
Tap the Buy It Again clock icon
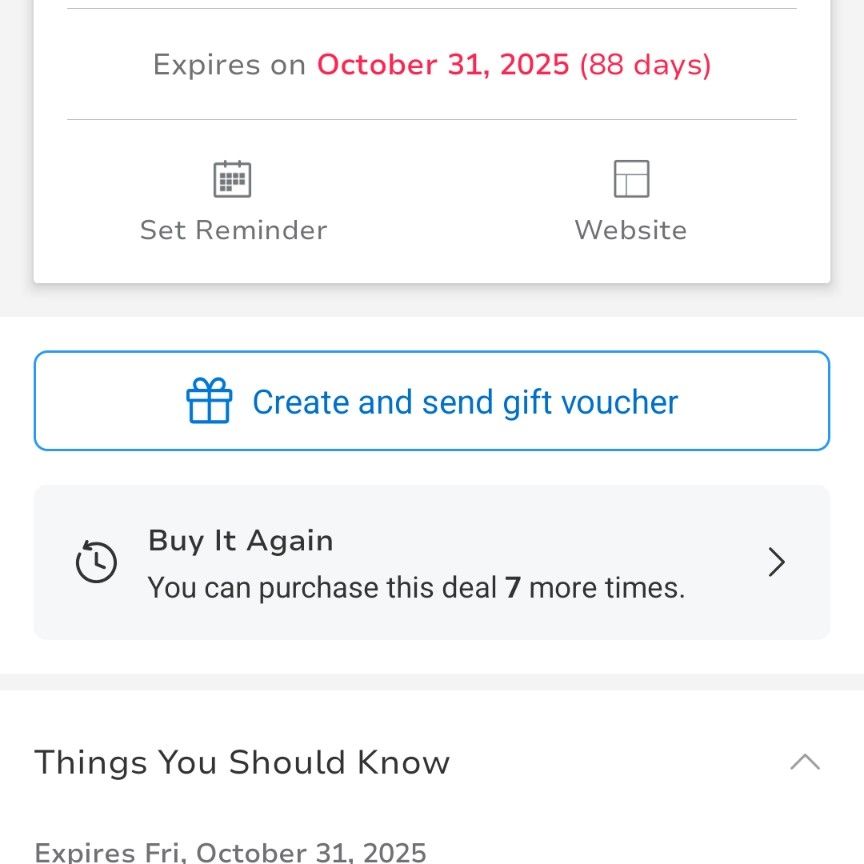coord(96,561)
